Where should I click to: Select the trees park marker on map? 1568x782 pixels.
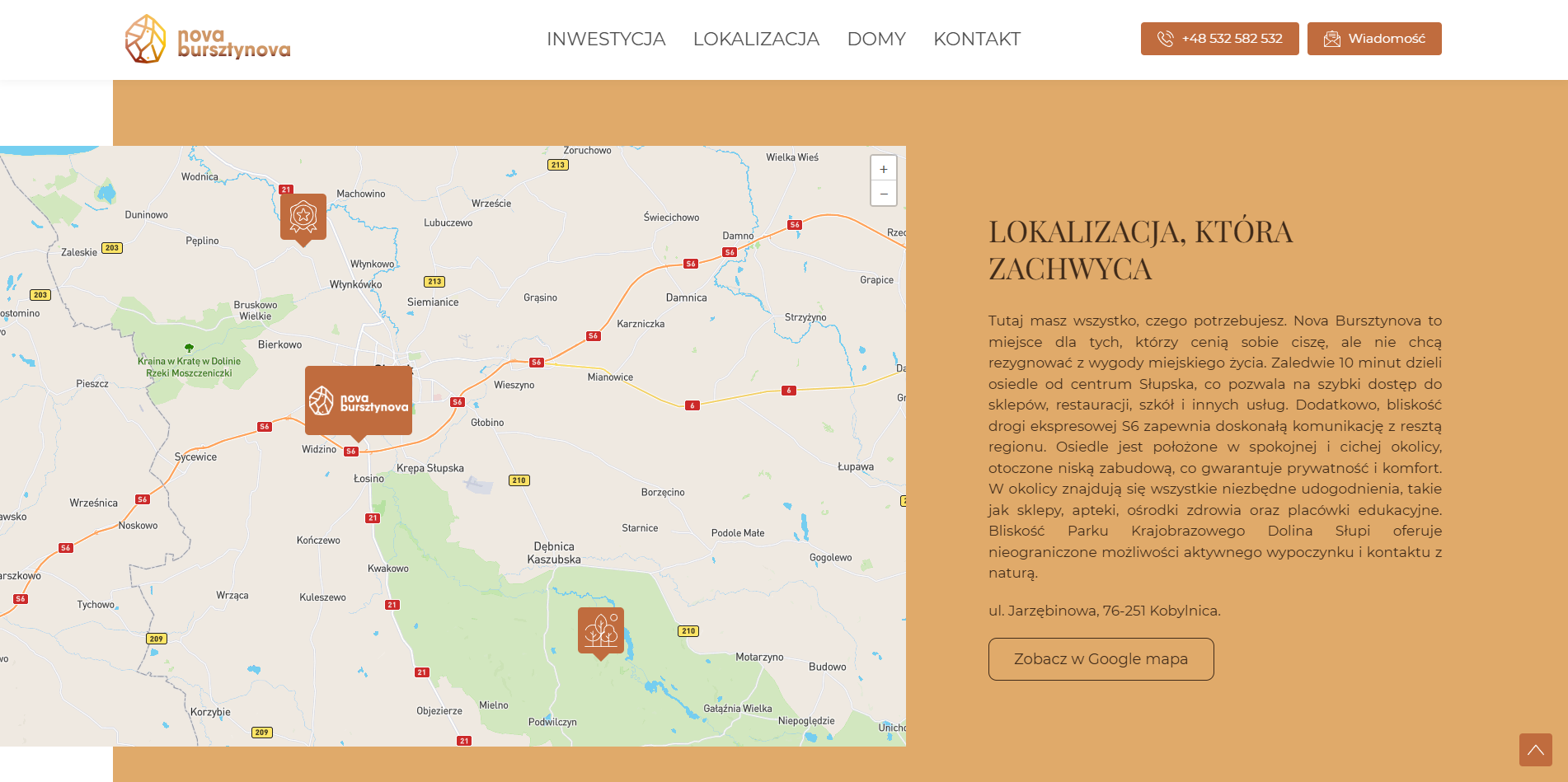(601, 633)
